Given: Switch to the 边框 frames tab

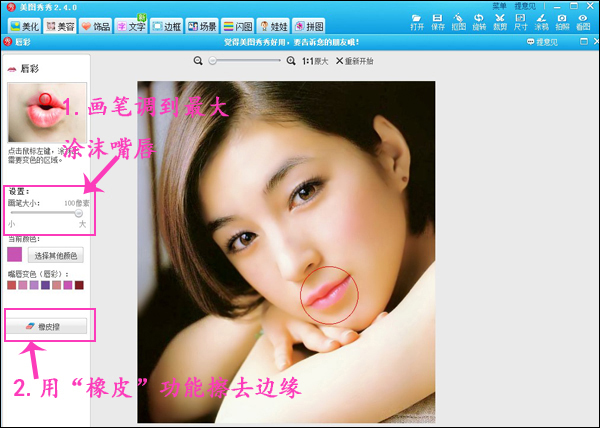Looking at the screenshot, I should point(169,25).
